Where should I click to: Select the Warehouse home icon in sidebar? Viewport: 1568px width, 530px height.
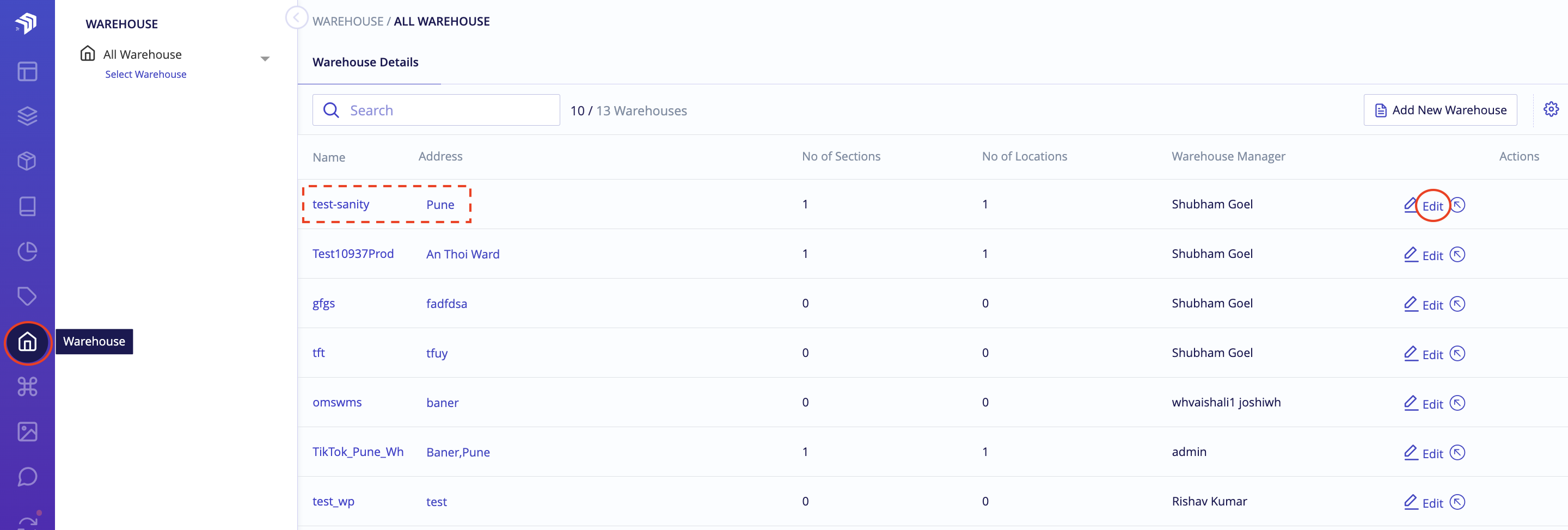[x=27, y=342]
